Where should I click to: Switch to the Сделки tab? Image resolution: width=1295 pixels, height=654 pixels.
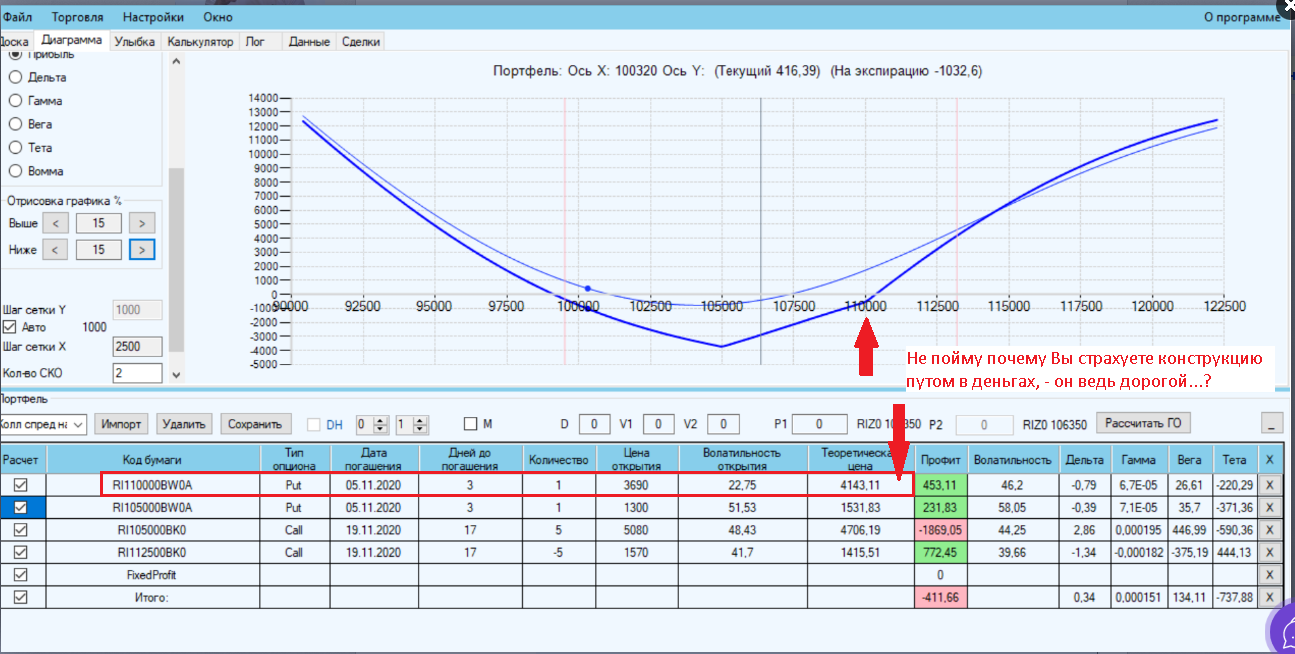click(x=360, y=42)
